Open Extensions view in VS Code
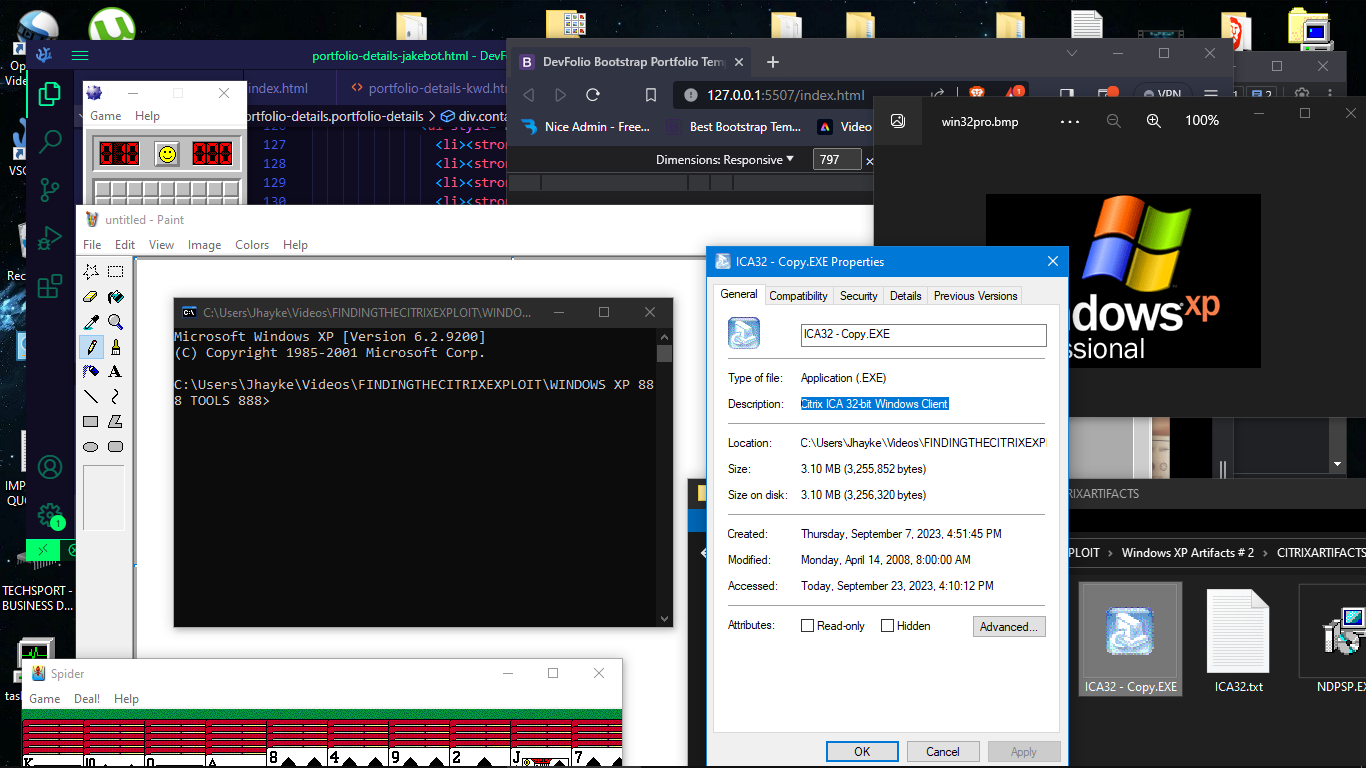Viewport: 1366px width, 768px height. click(49, 288)
